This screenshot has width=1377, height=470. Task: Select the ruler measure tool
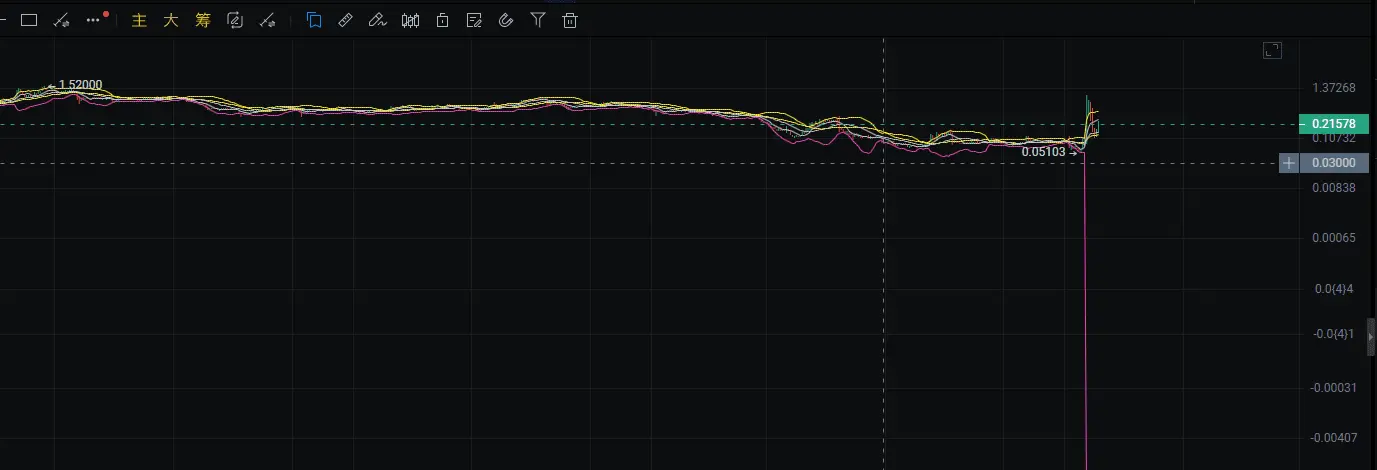coord(345,20)
